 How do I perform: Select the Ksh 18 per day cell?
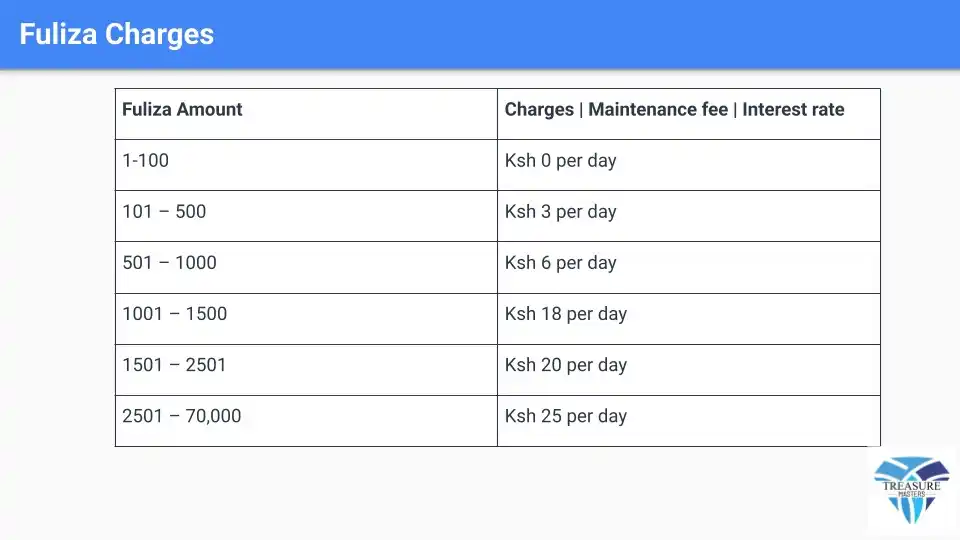[689, 318]
